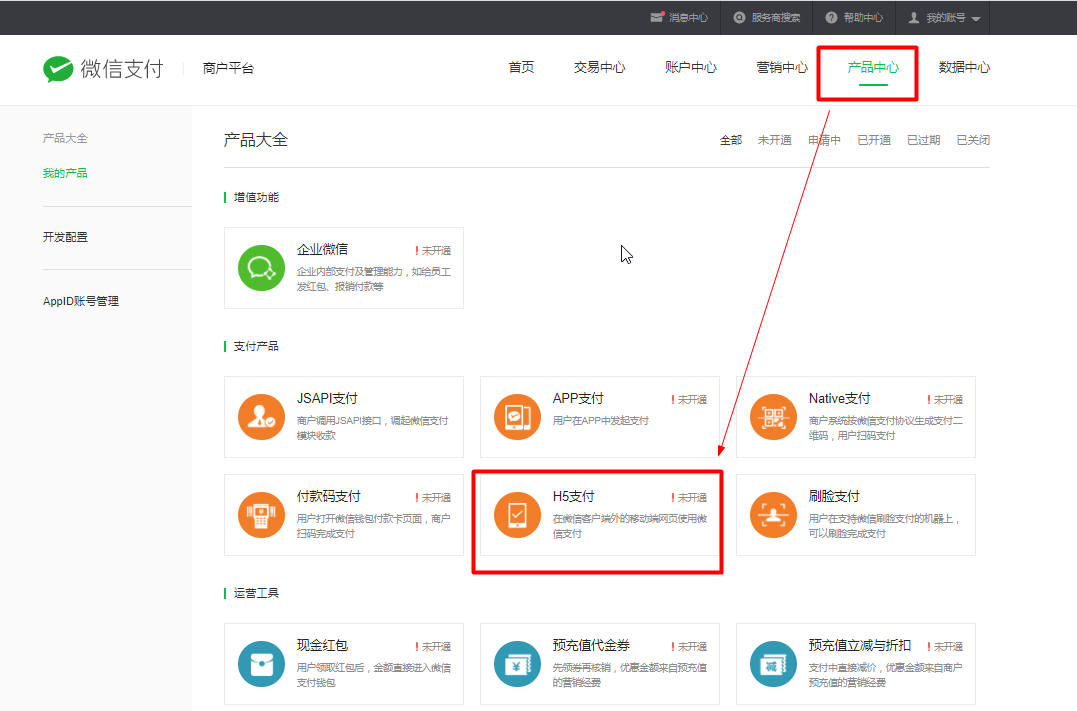Click 帮助中心 in the top bar
1077x711 pixels.
[x=854, y=18]
